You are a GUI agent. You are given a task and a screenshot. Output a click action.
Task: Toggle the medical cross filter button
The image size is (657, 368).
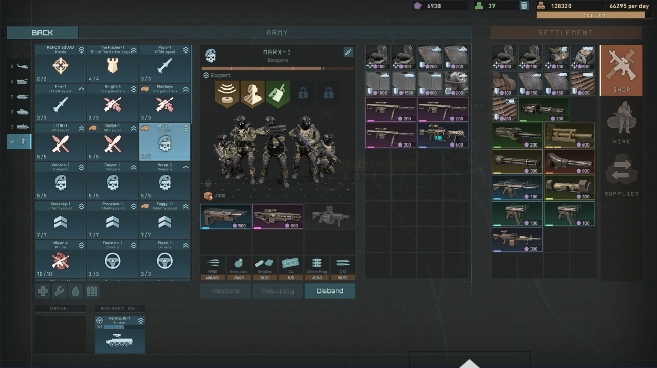(43, 291)
